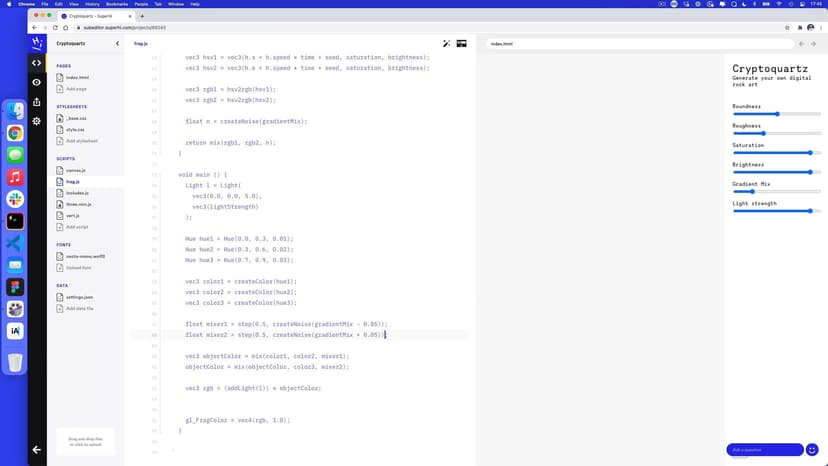
Task: Click the Ask a question input field
Action: pos(764,449)
